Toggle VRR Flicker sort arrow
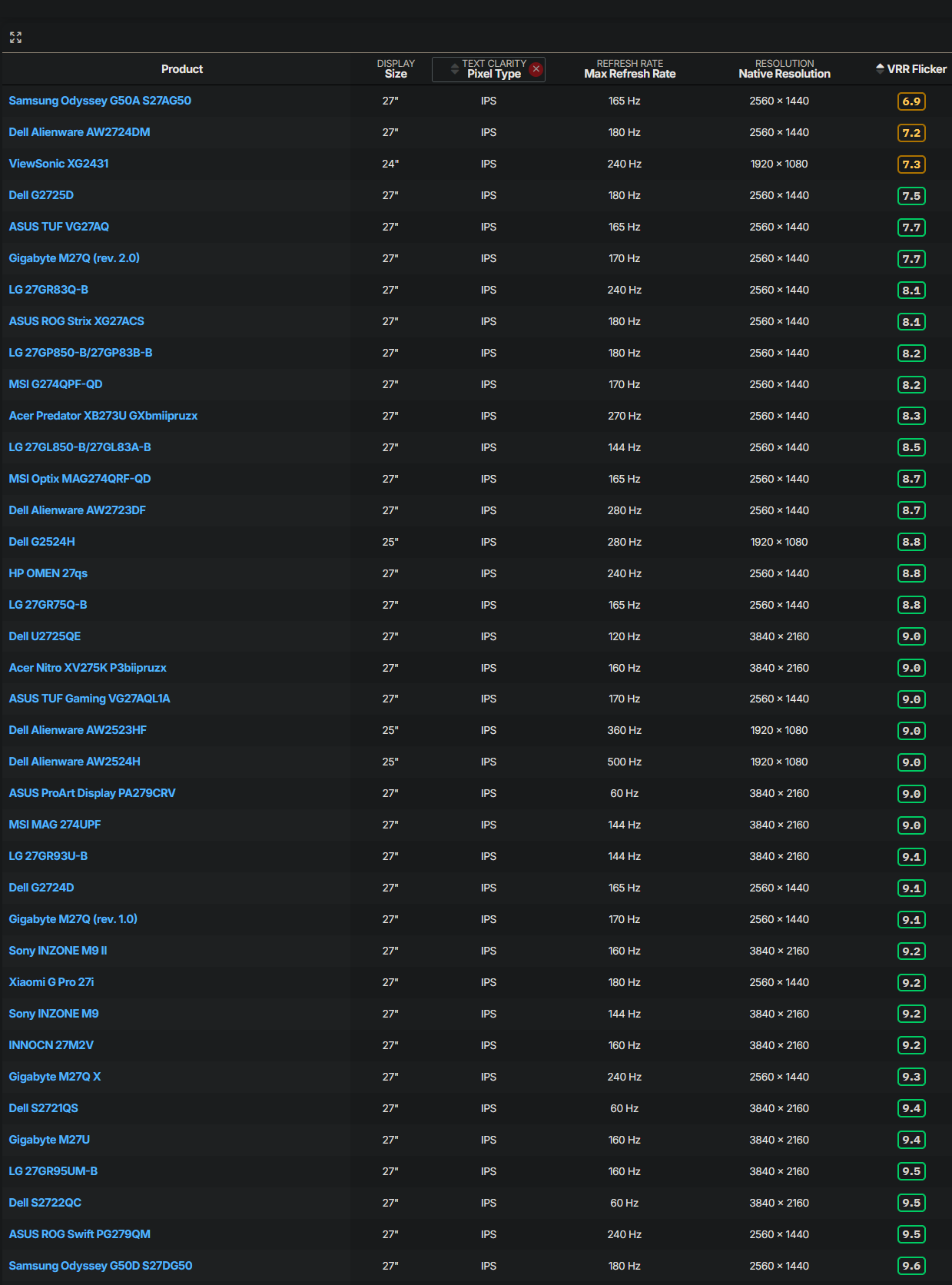This screenshot has width=952, height=1285. tap(880, 68)
